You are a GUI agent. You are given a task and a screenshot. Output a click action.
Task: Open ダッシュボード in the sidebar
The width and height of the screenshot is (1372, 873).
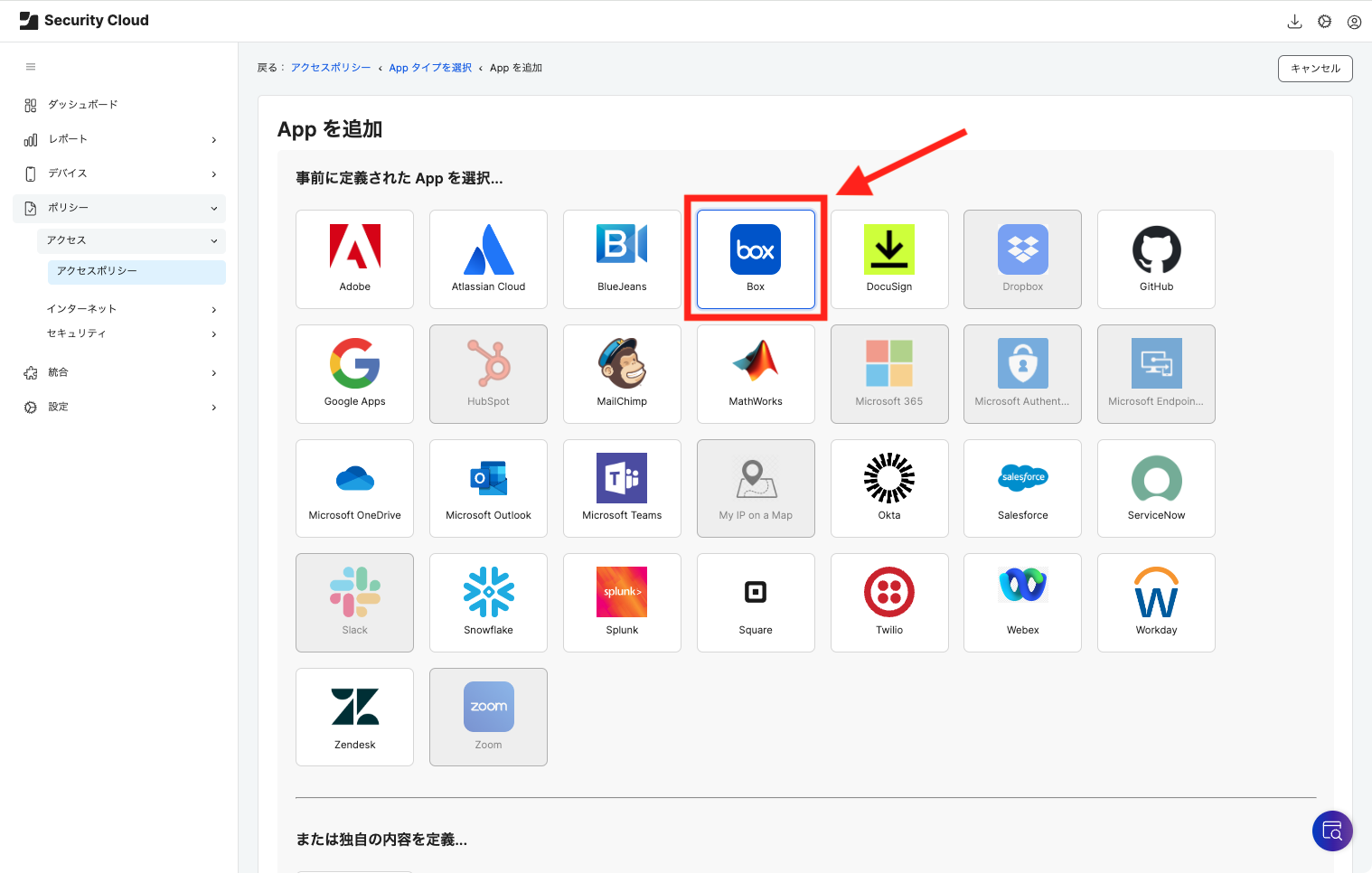click(119, 105)
